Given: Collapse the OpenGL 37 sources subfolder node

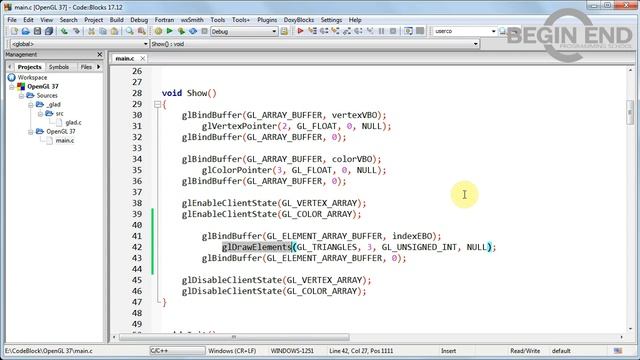Looking at the screenshot, I should coord(31,132).
